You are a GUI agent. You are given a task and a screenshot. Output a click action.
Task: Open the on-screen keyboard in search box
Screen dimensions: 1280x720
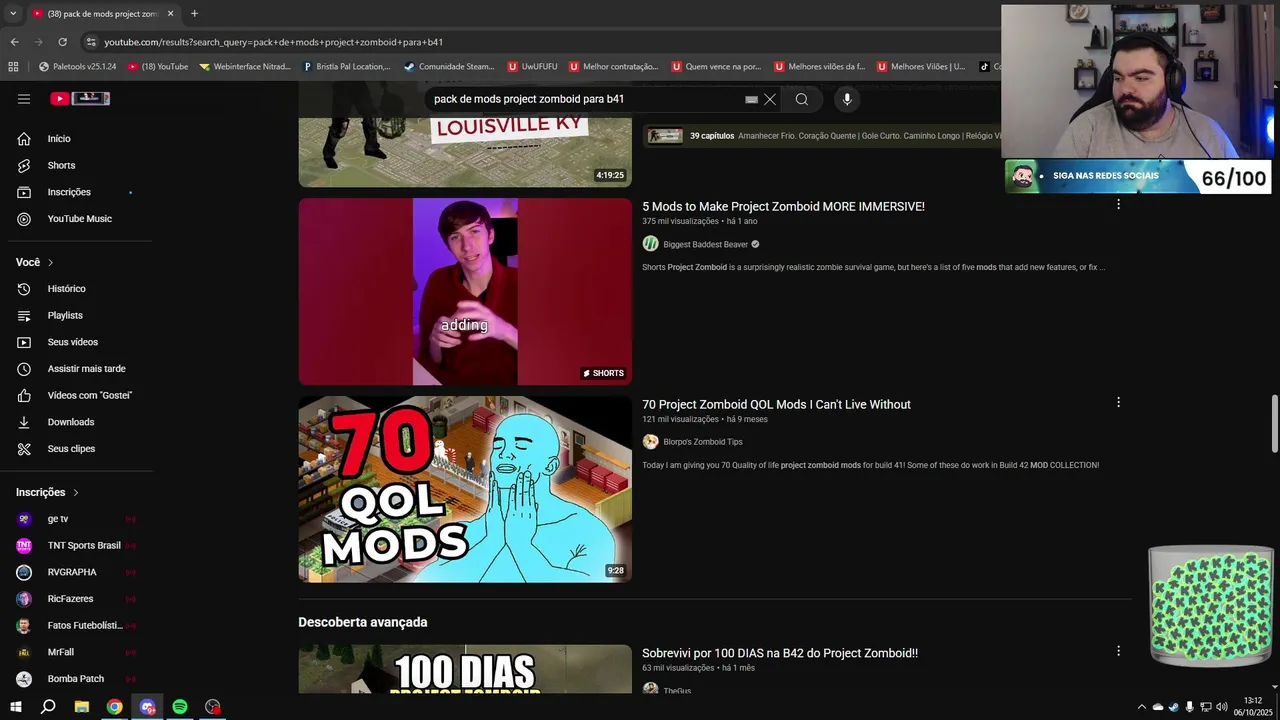[x=751, y=99]
